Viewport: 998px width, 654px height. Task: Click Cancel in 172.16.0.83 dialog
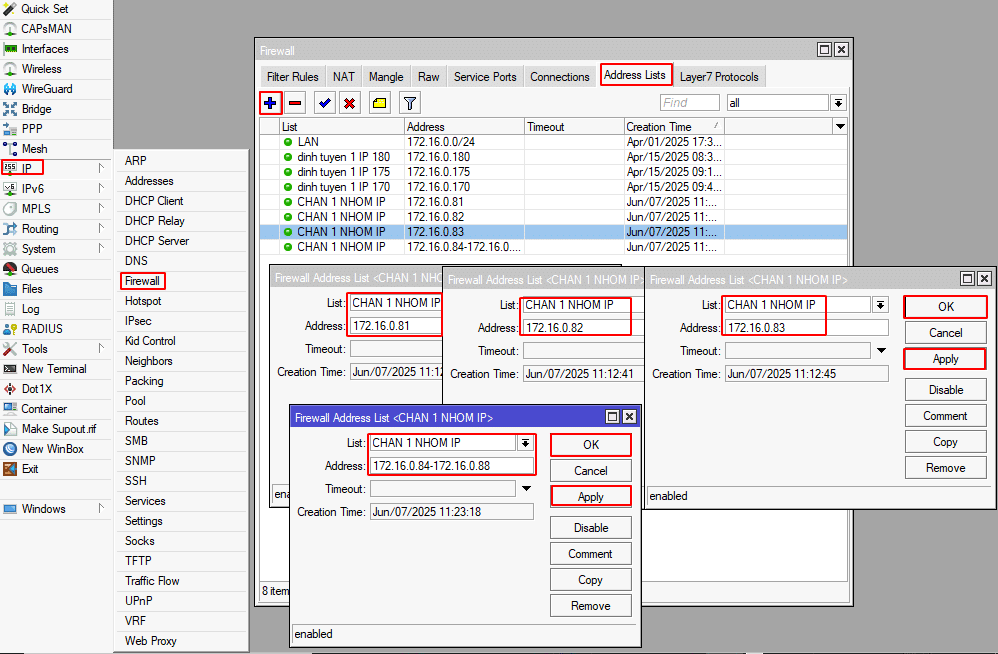click(946, 333)
